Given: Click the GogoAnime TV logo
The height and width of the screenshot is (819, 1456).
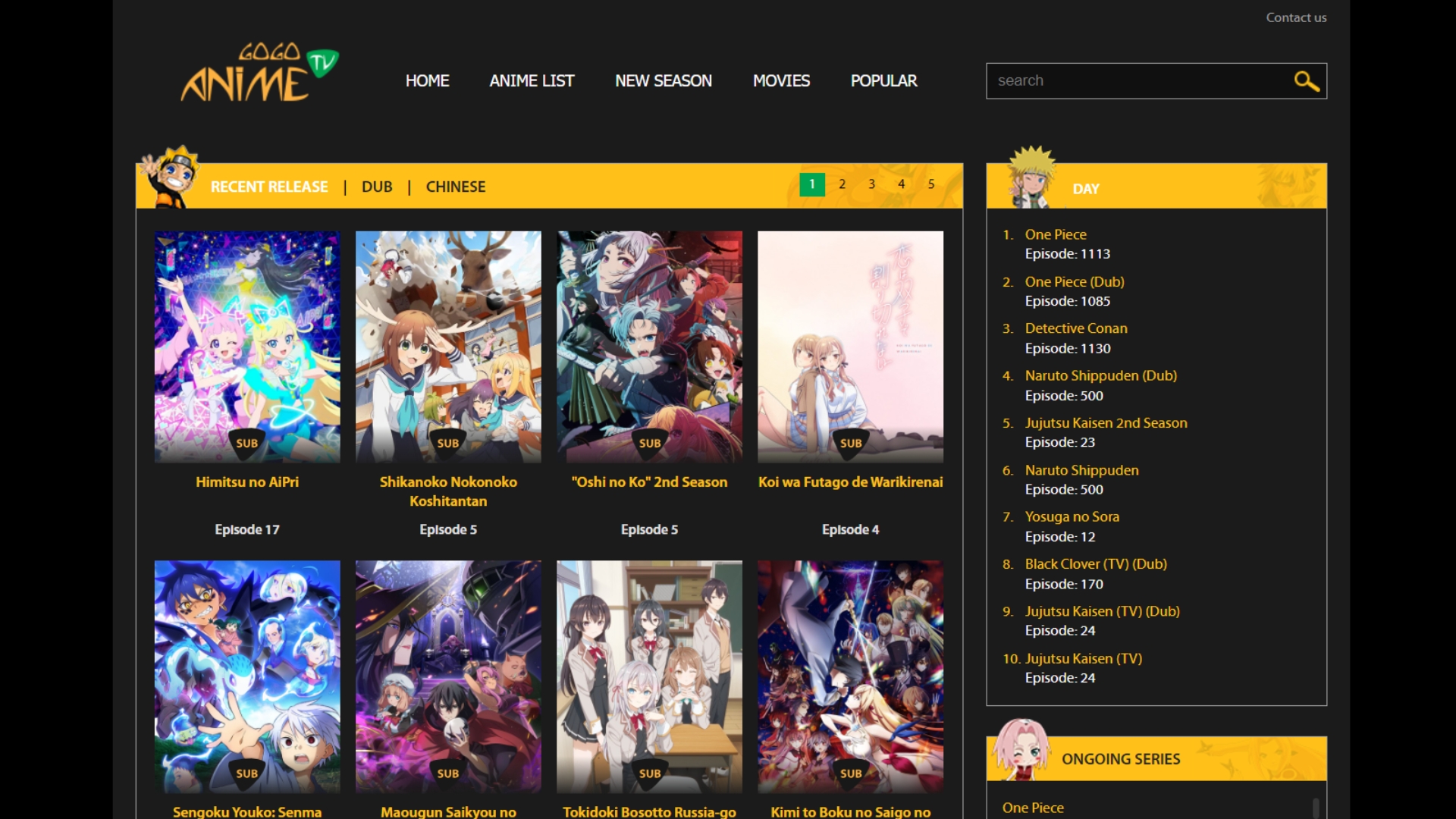Looking at the screenshot, I should coord(259,73).
